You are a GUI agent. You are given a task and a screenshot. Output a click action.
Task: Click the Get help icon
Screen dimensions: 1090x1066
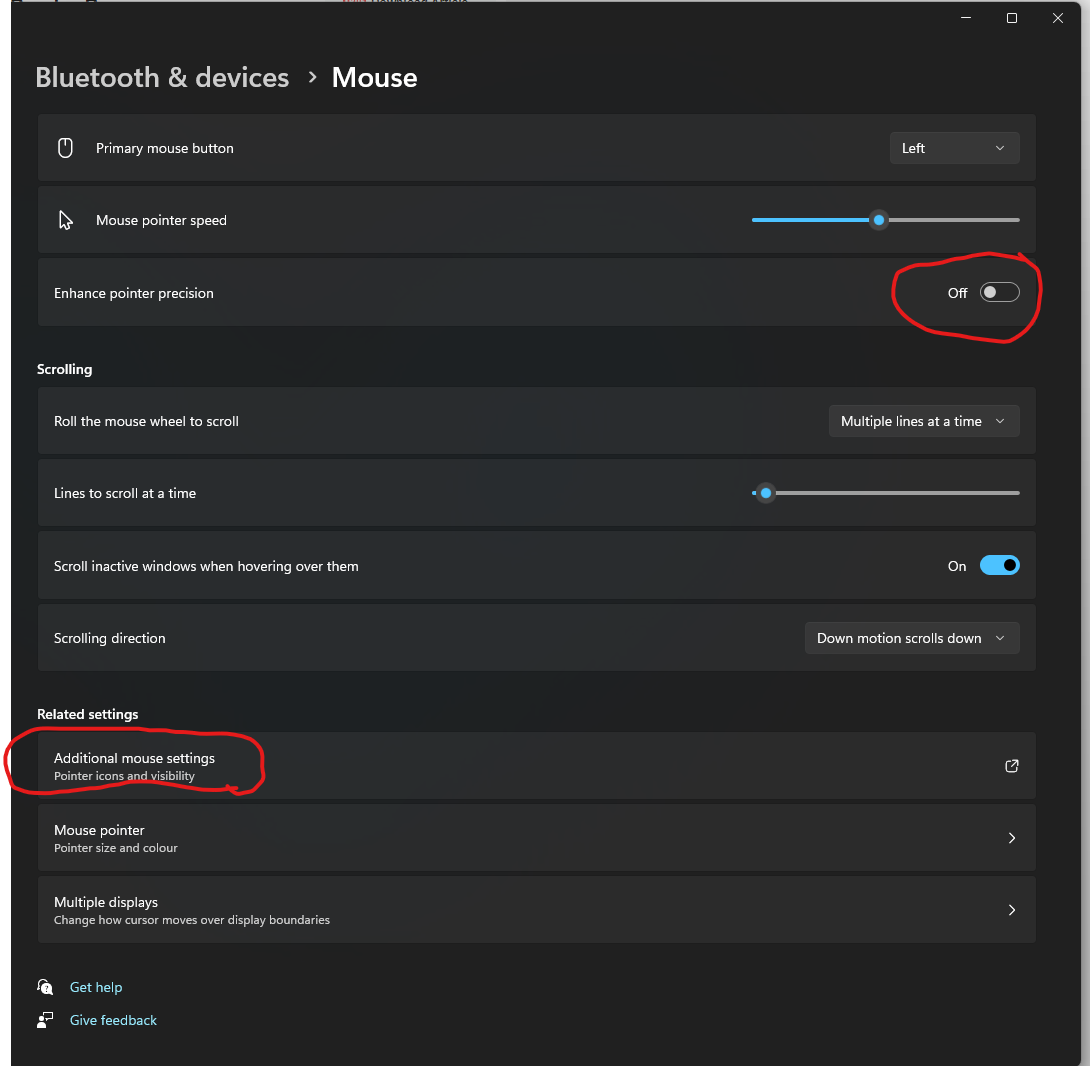(45, 987)
